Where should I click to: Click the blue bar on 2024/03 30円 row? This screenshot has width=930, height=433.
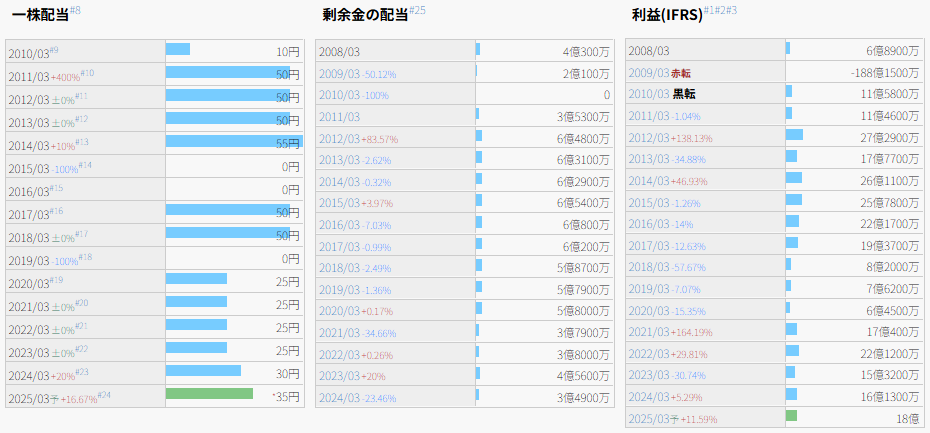(x=203, y=371)
